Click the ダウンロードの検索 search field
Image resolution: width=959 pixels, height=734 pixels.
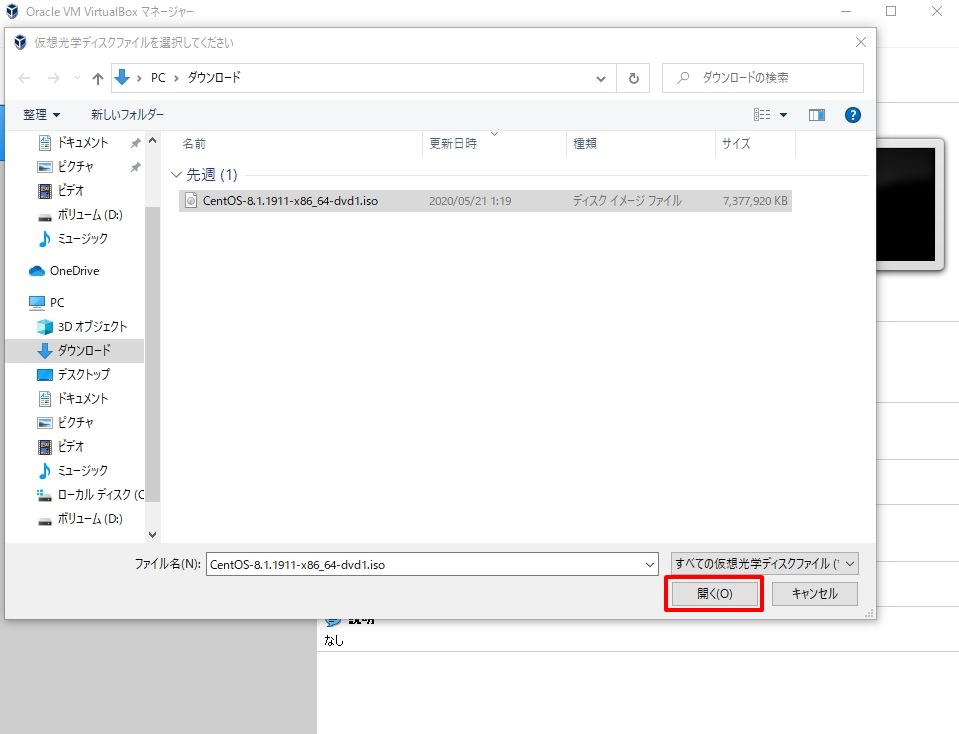click(x=763, y=78)
